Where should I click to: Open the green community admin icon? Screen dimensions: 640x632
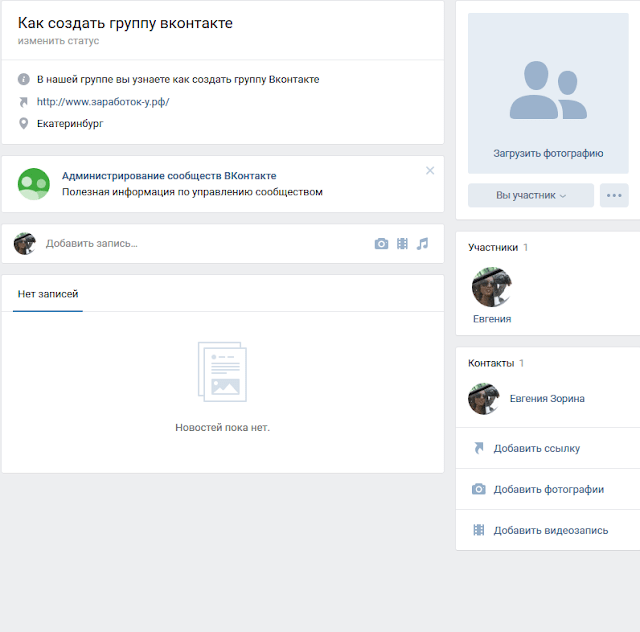click(34, 184)
